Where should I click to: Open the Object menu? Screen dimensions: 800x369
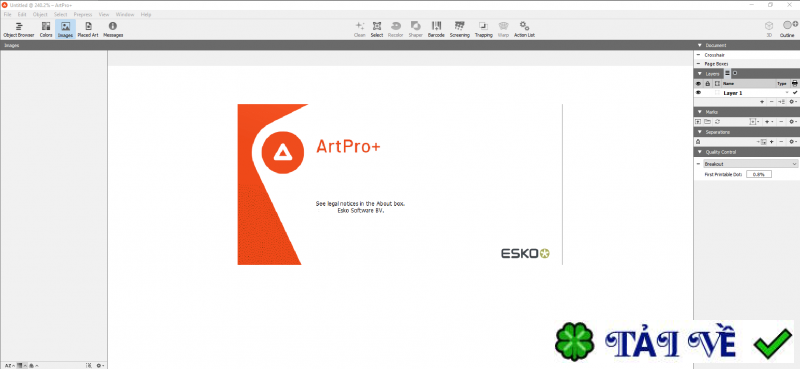pos(40,14)
